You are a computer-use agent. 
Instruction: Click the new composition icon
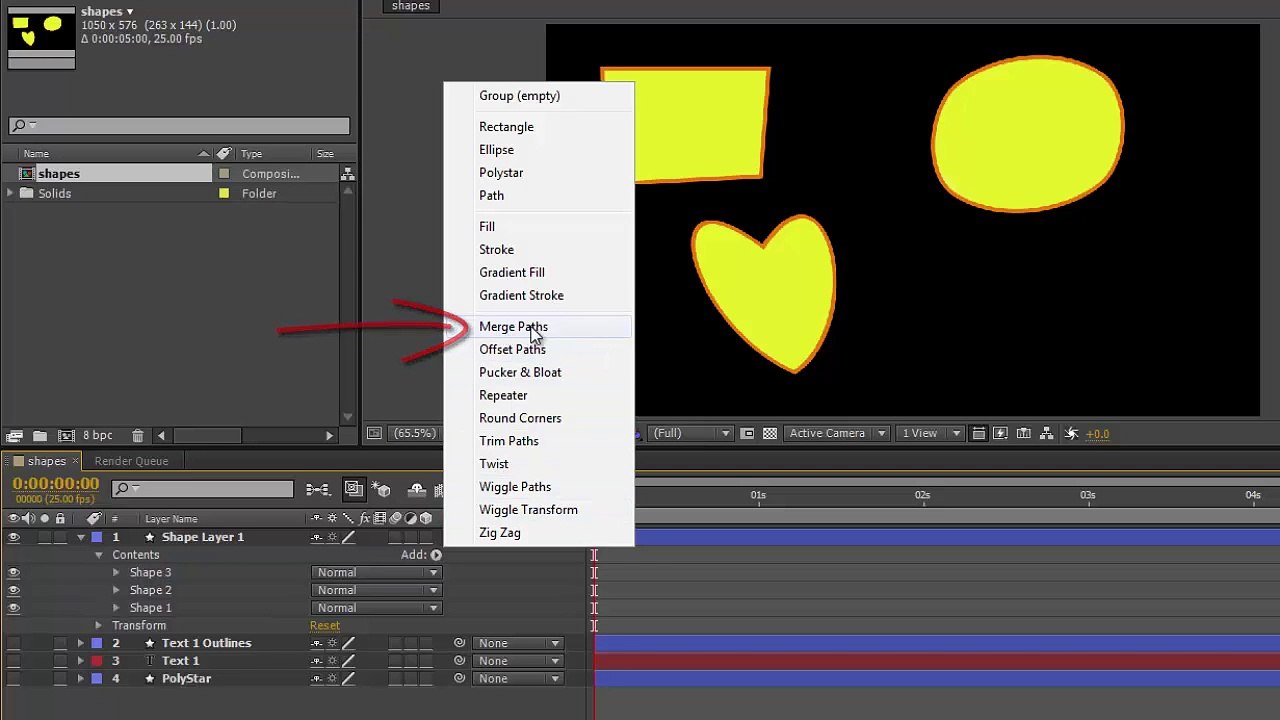[x=66, y=436]
